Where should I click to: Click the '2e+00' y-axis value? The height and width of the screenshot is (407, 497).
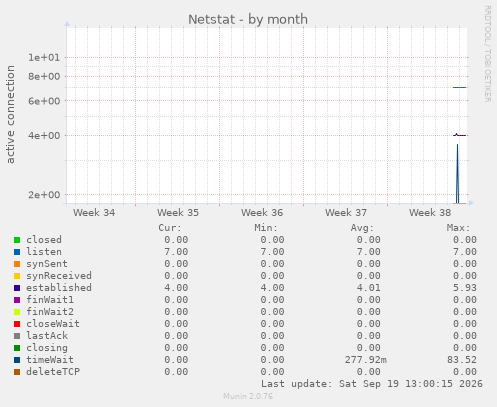(44, 195)
